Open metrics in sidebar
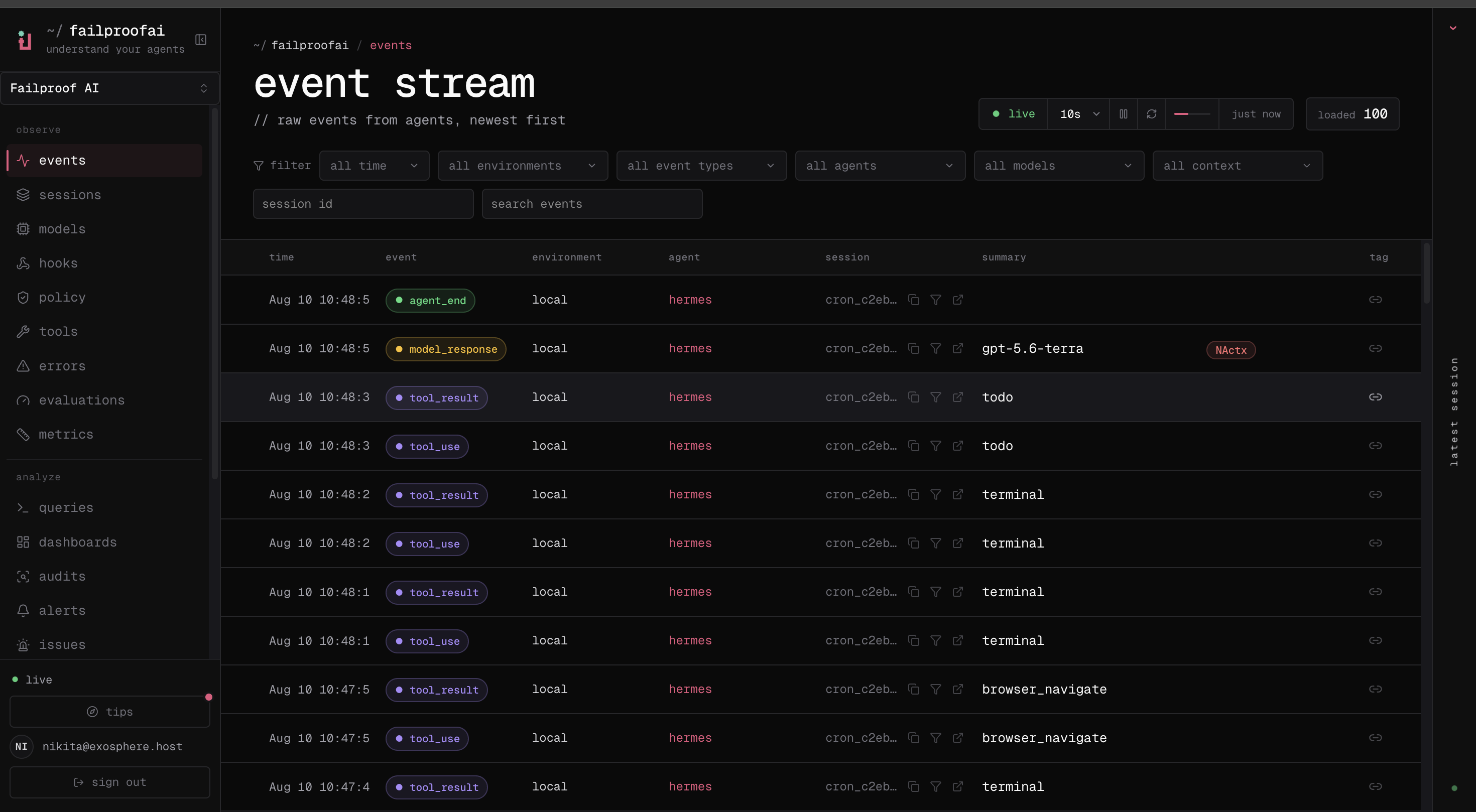The height and width of the screenshot is (812, 1476). (104, 434)
